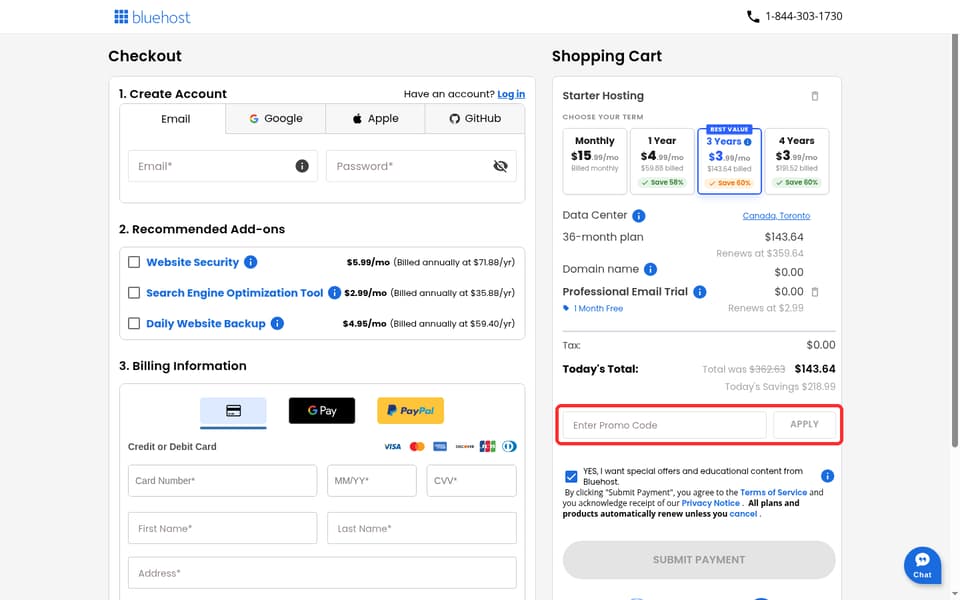Switch to the GitHub sign-up tab
This screenshot has height=600, width=960.
[475, 119]
